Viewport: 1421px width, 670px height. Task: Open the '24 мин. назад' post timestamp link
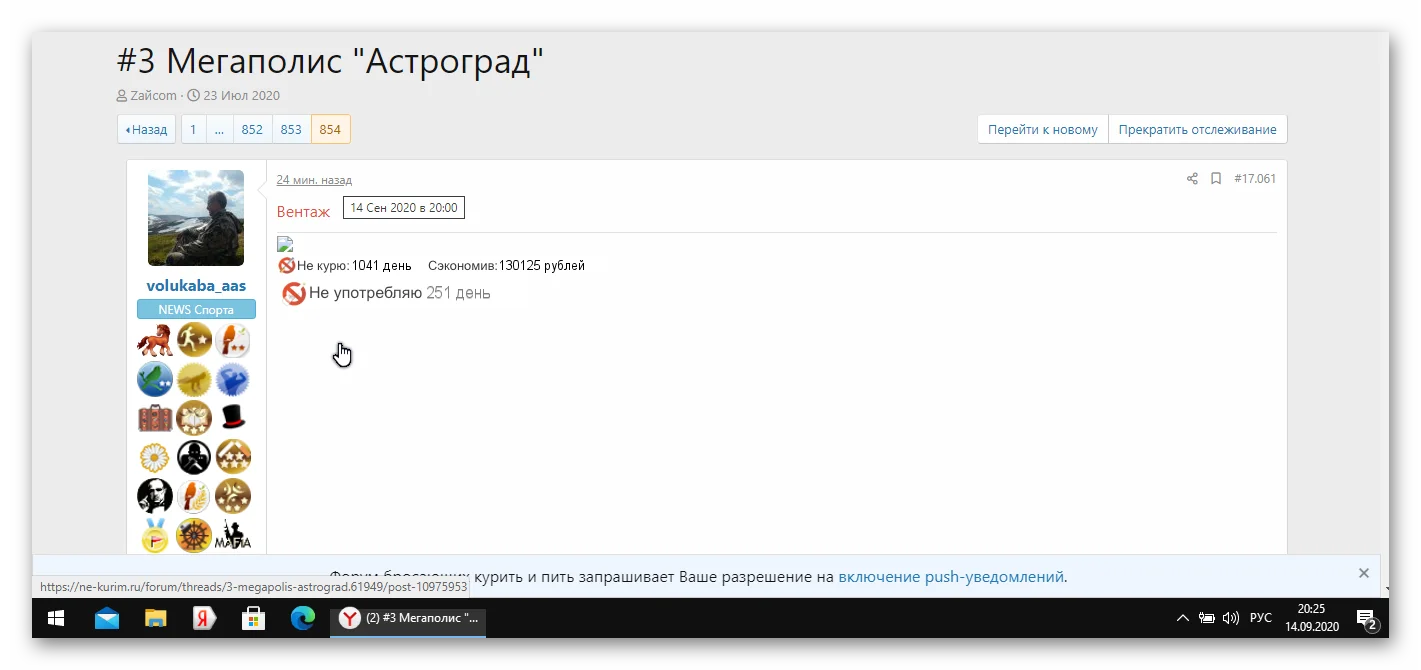[314, 180]
